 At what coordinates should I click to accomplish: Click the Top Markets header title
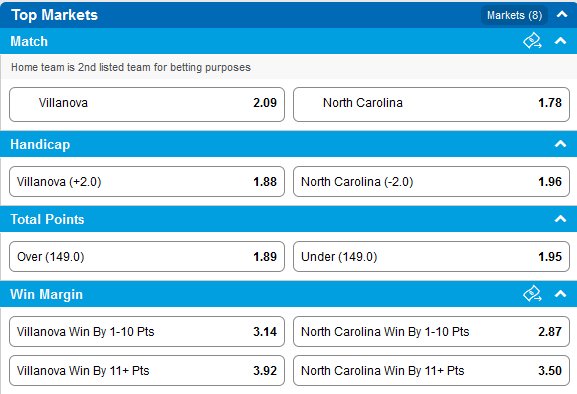54,15
